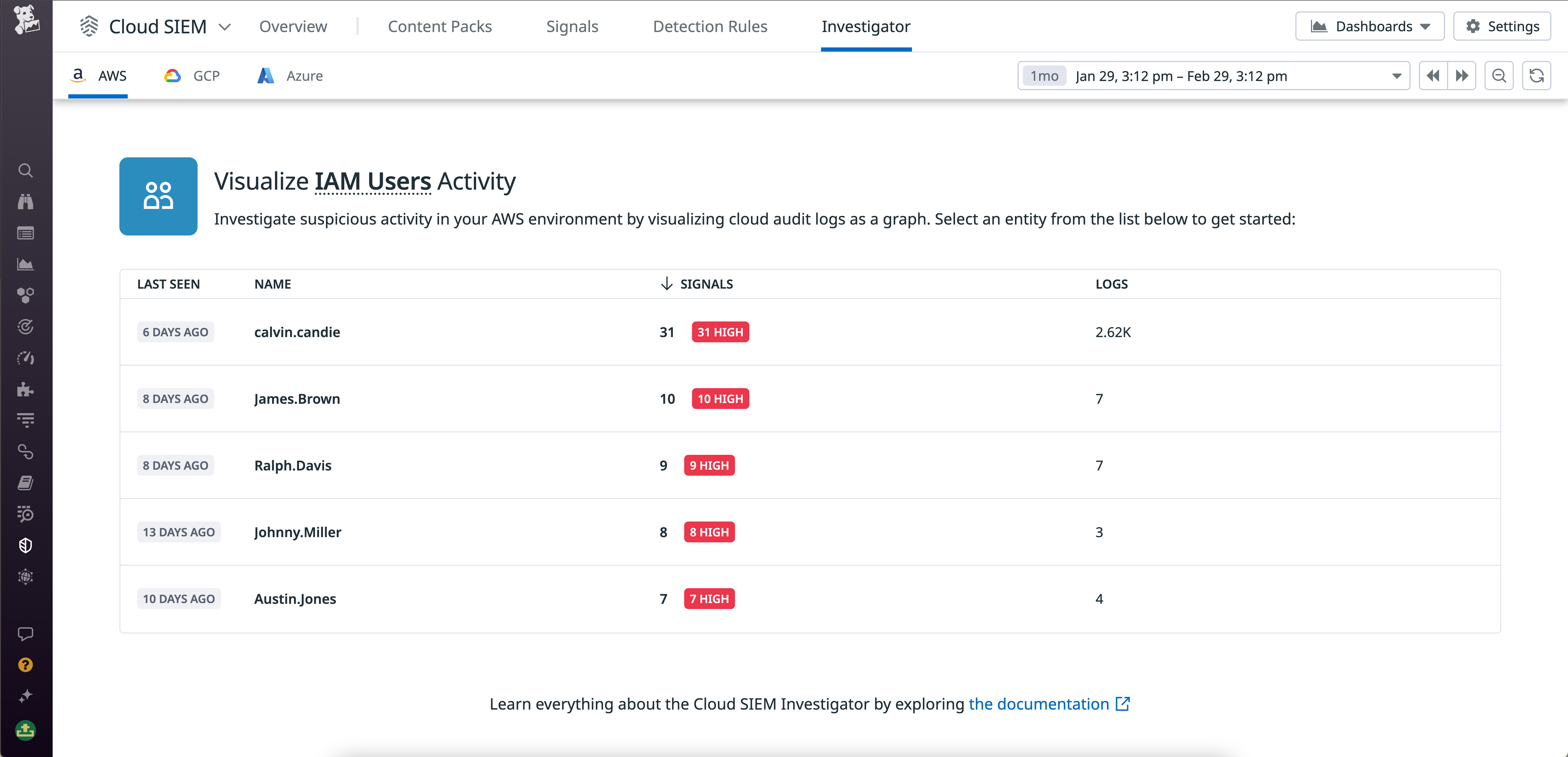Screen dimensions: 1568x757
Task: Open the search icon in the left sidebar
Action: pyautogui.click(x=25, y=171)
